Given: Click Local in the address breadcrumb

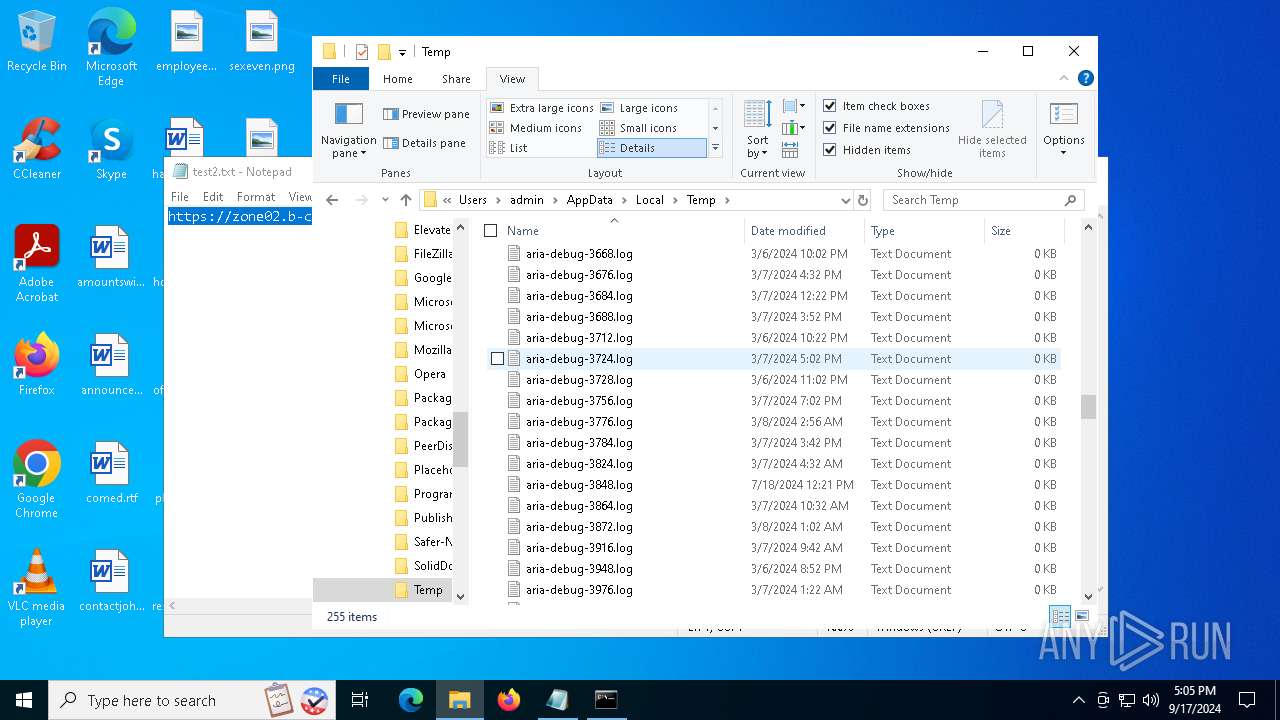Looking at the screenshot, I should click(x=650, y=200).
